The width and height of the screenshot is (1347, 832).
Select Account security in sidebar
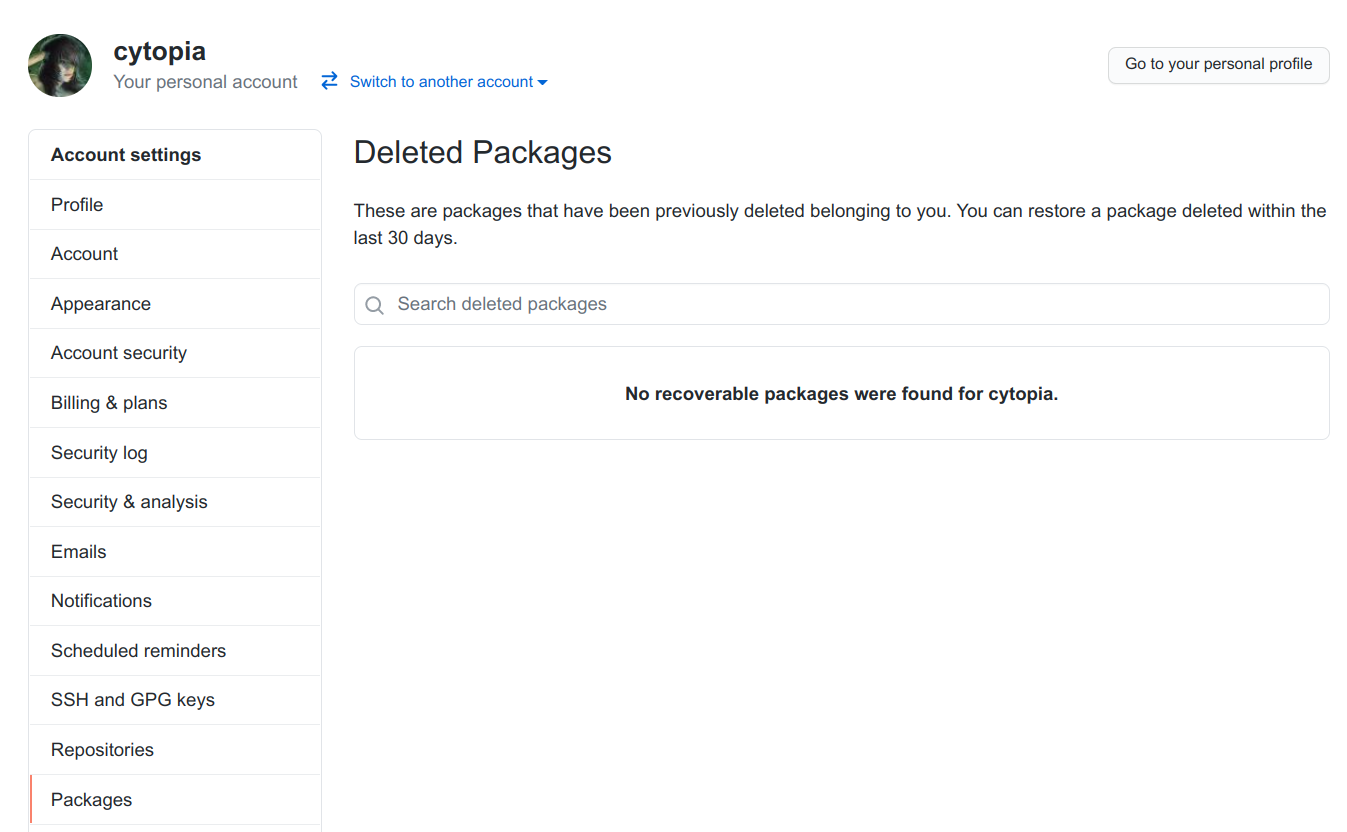[119, 353]
